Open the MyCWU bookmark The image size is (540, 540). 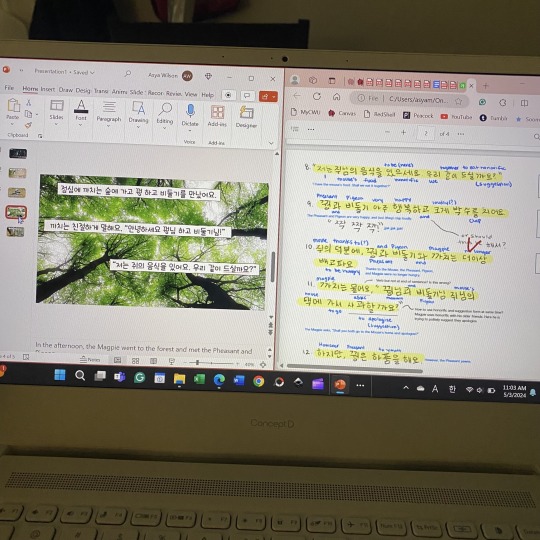tap(305, 112)
